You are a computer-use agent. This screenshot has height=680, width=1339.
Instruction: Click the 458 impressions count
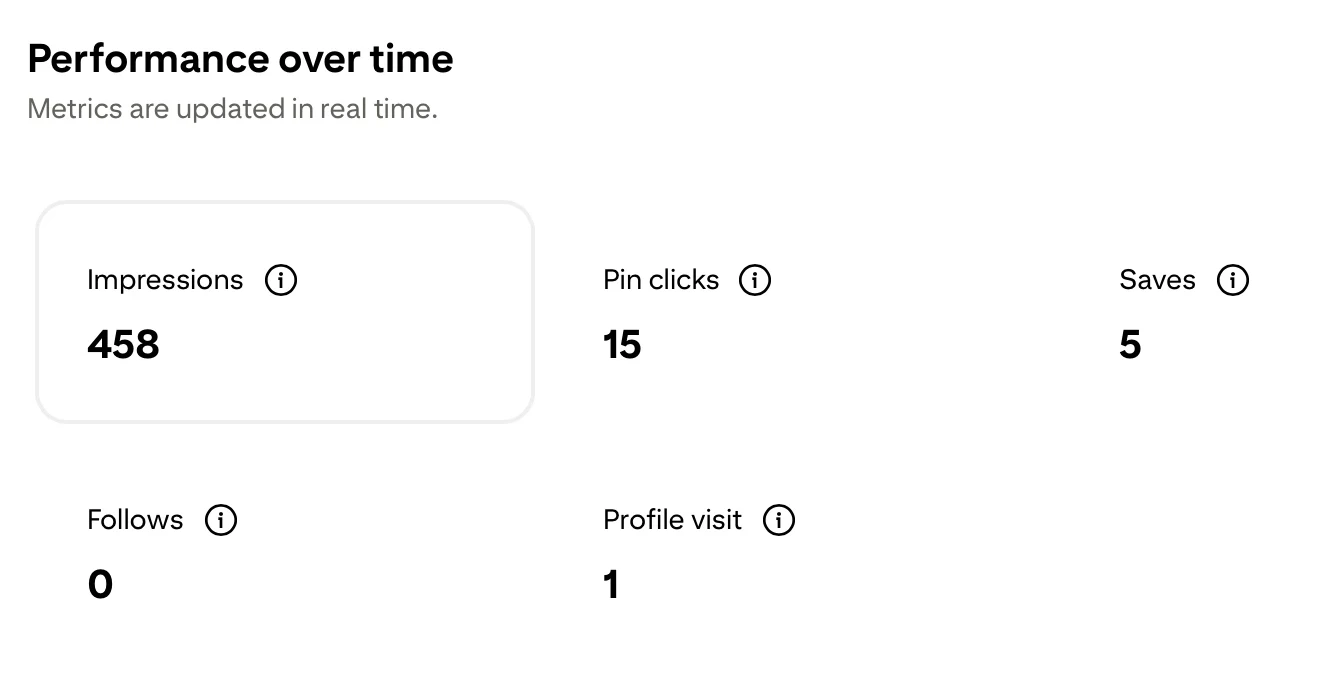click(123, 345)
